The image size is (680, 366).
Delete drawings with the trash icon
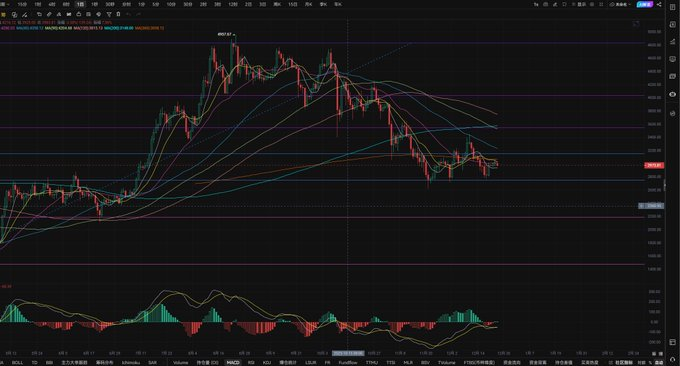tap(118, 14)
